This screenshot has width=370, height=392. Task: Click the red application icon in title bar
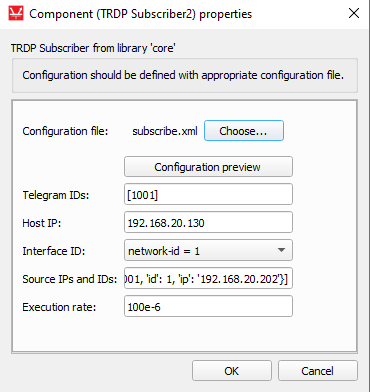(16, 14)
